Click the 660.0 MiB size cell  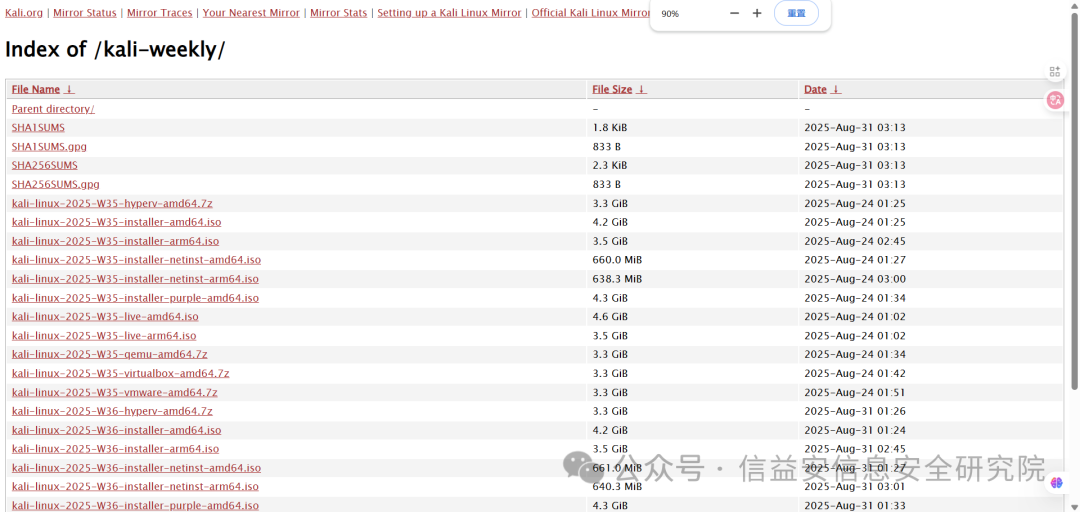617,260
